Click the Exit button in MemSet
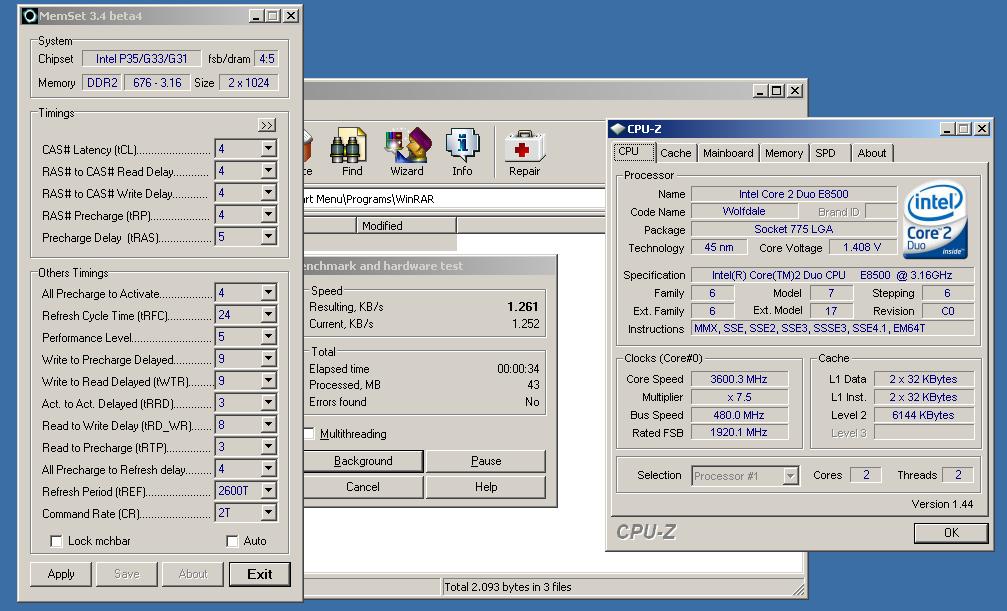 (x=259, y=574)
